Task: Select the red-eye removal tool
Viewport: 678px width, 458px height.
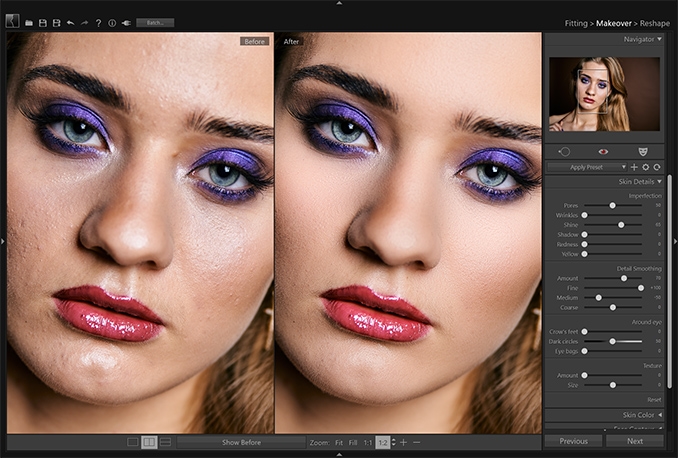Action: coord(603,151)
